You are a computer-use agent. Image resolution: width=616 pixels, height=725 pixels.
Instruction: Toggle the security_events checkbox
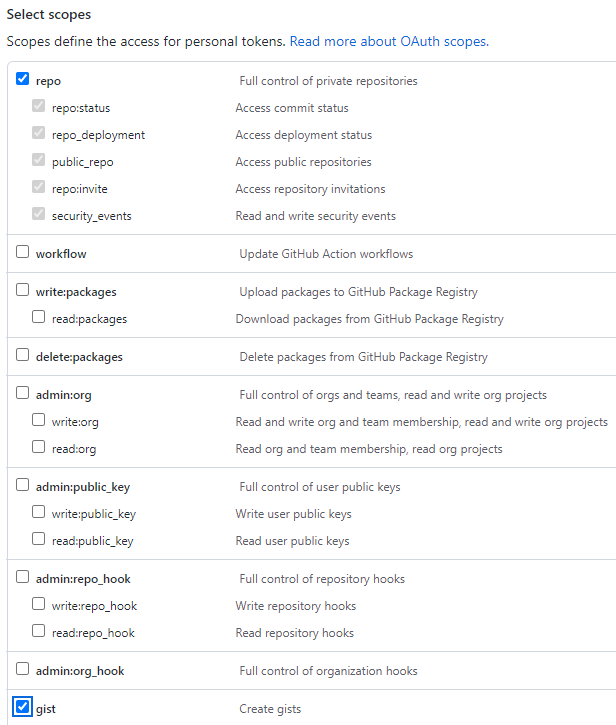(x=38, y=214)
